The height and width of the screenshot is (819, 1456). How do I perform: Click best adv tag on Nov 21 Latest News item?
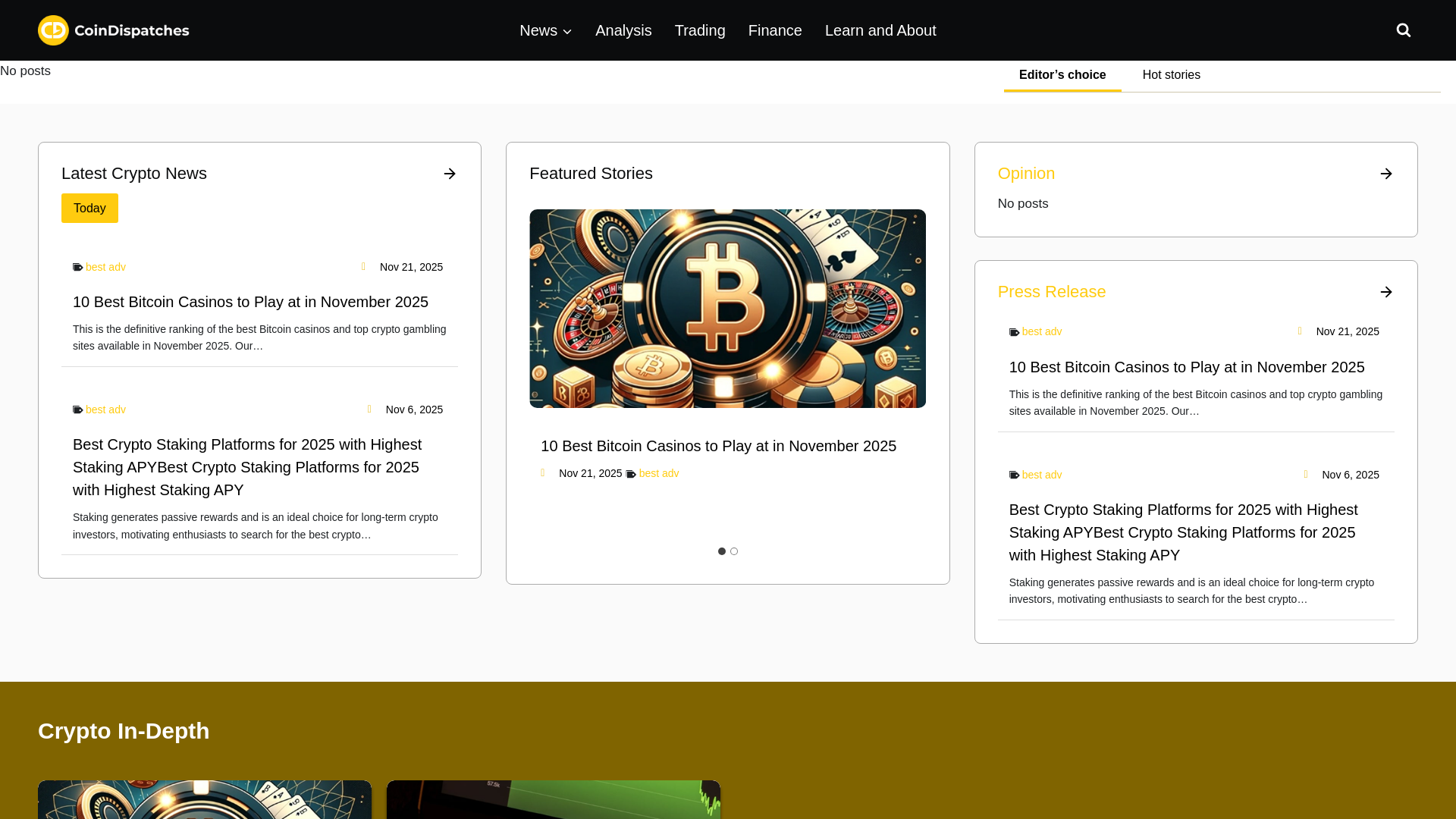[x=105, y=267]
